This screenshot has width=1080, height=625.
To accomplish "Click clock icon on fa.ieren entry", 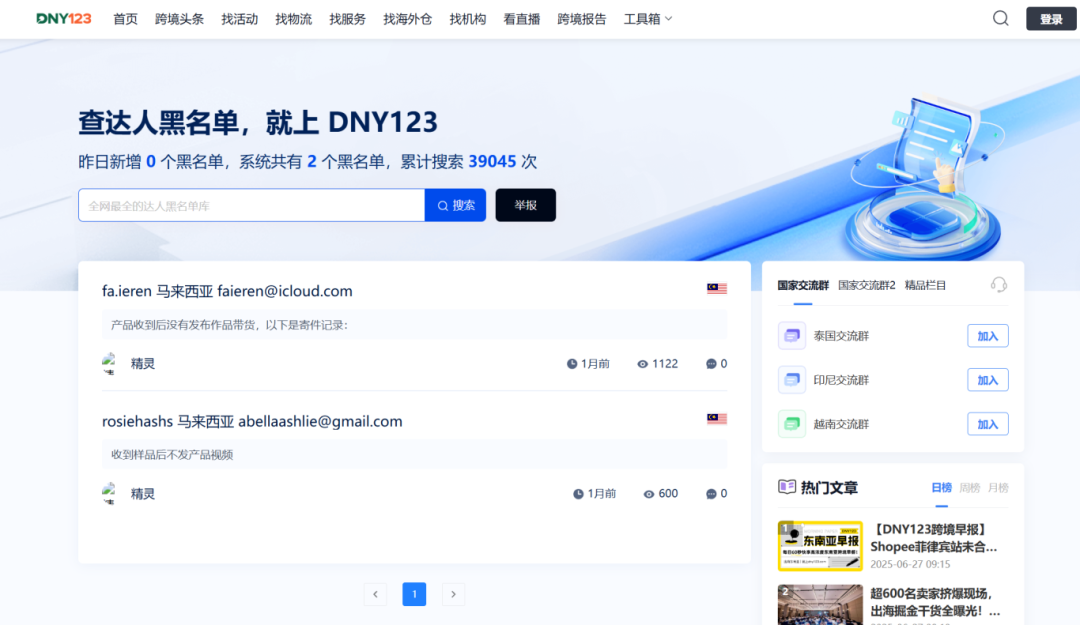I will coord(572,364).
